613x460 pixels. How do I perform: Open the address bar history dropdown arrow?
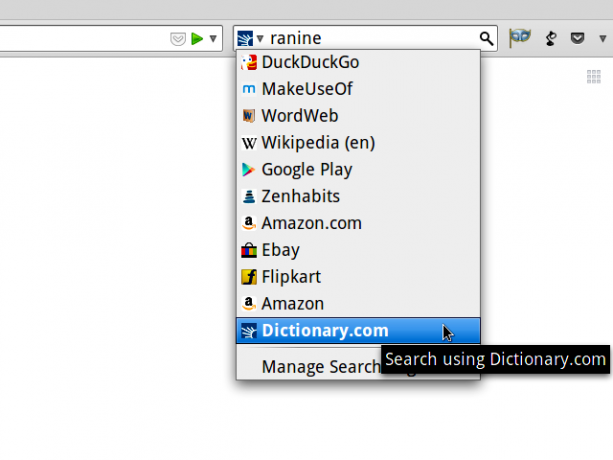pyautogui.click(x=213, y=39)
